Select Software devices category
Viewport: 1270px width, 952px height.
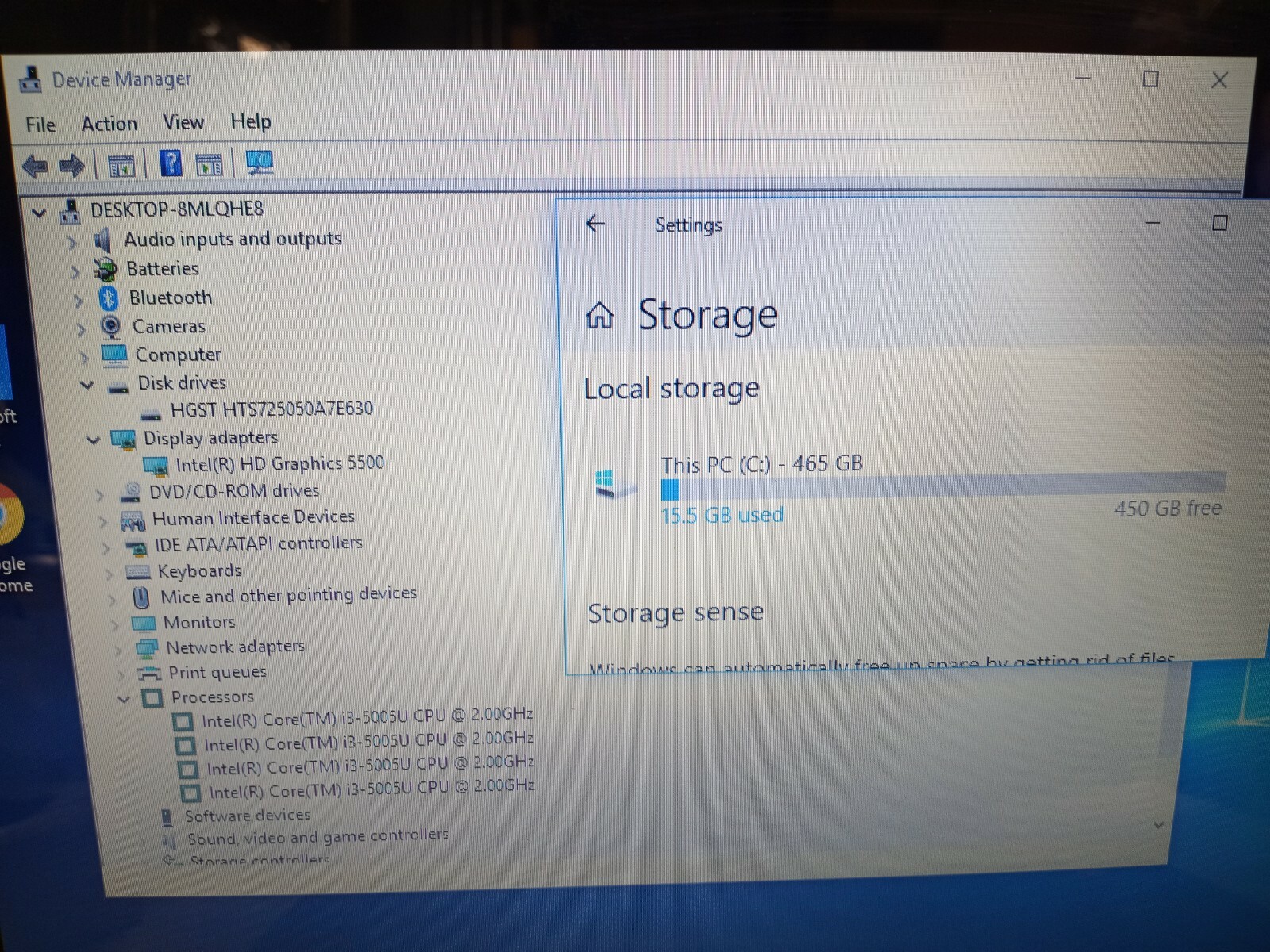tap(248, 816)
